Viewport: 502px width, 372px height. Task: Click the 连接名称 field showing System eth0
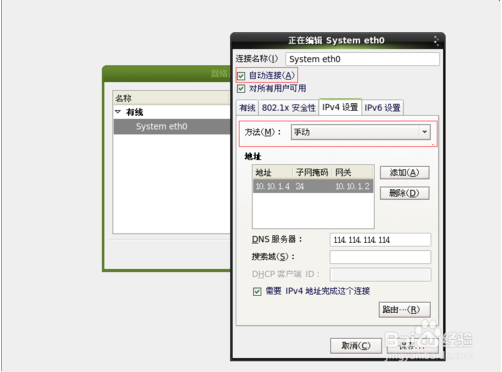click(362, 59)
